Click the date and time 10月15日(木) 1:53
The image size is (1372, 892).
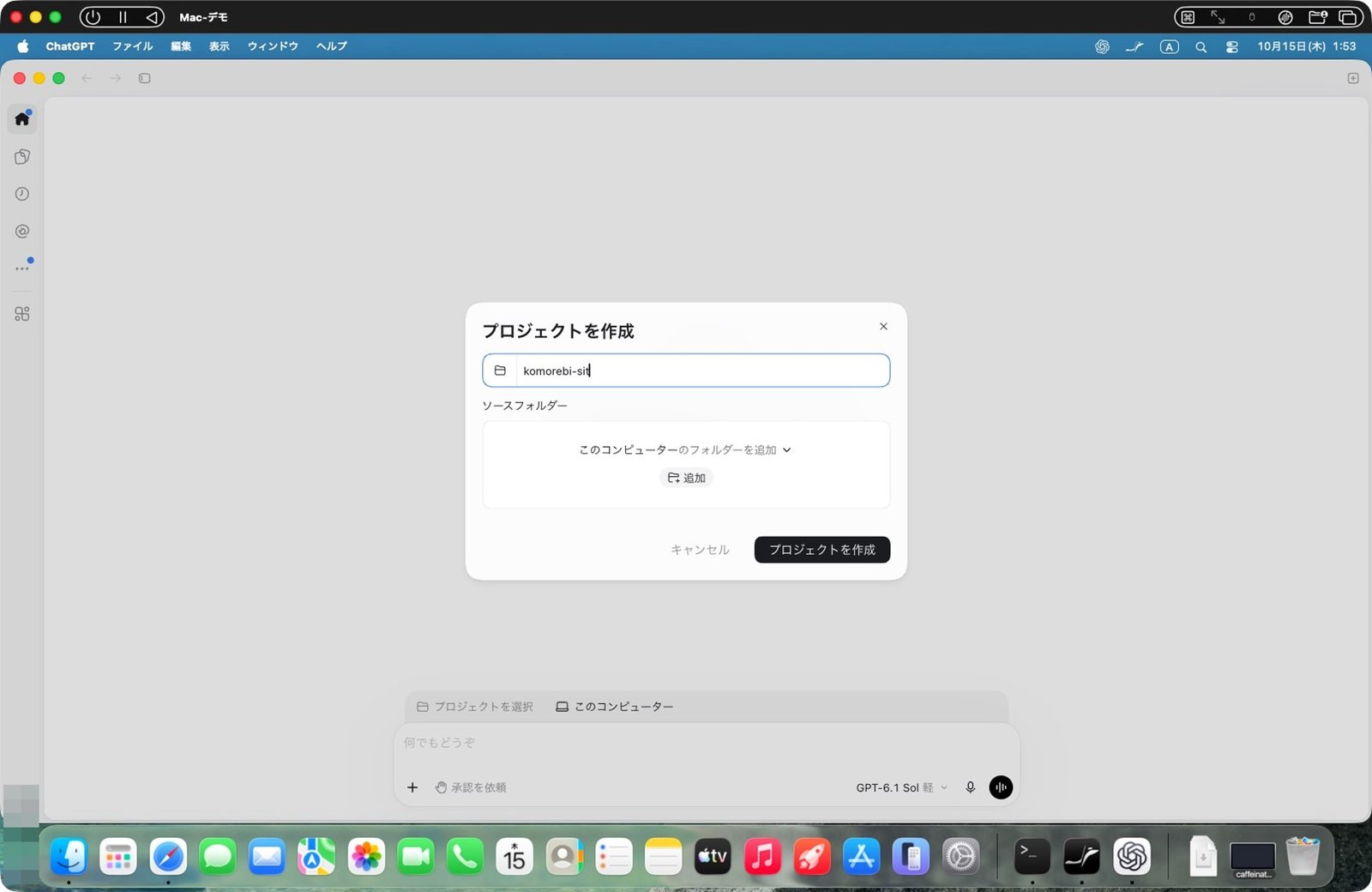tap(1307, 46)
